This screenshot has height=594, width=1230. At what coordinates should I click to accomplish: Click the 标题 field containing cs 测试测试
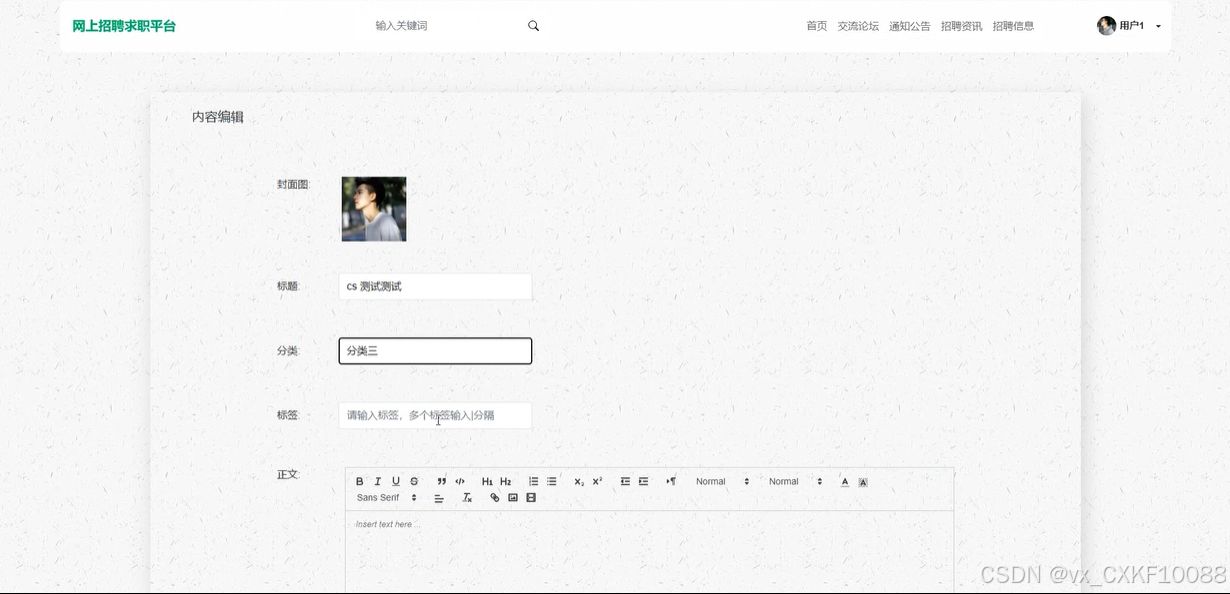435,286
